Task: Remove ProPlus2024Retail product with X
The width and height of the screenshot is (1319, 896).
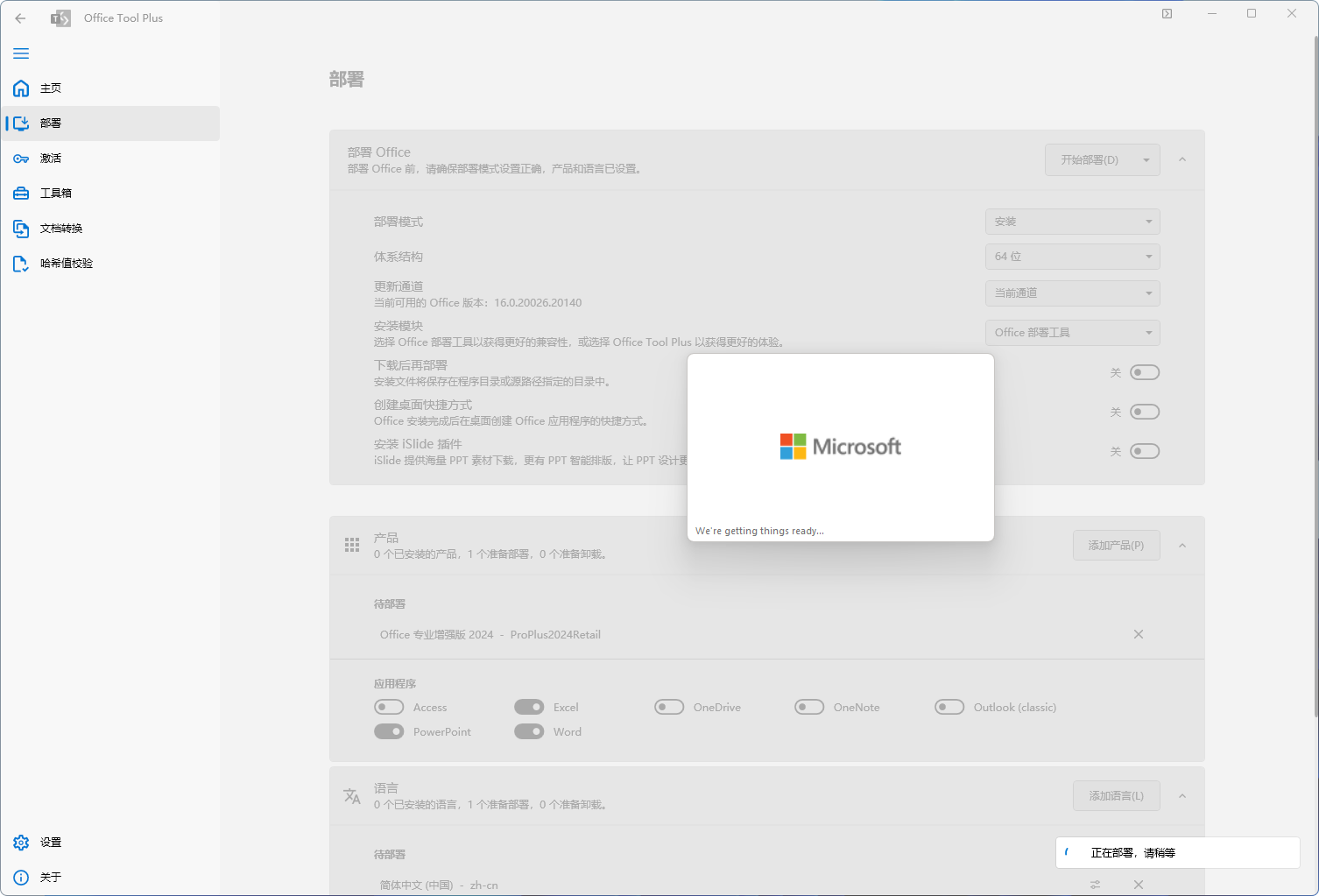Action: pos(1139,634)
